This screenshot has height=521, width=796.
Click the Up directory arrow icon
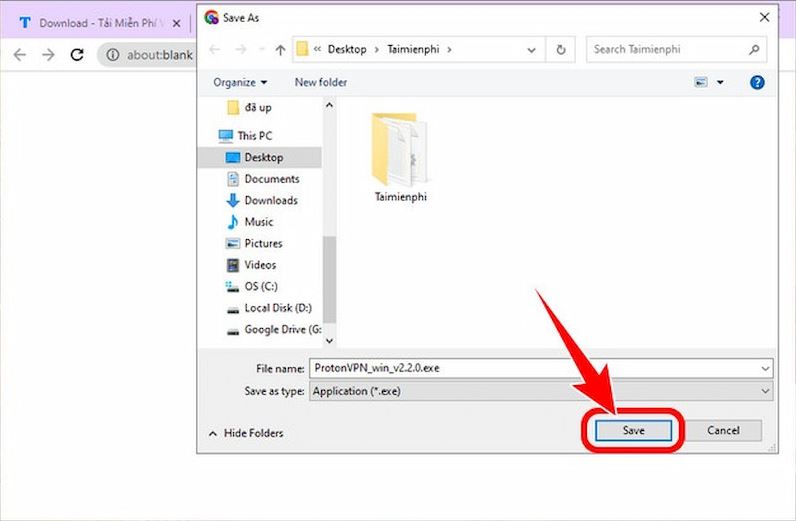tap(280, 49)
